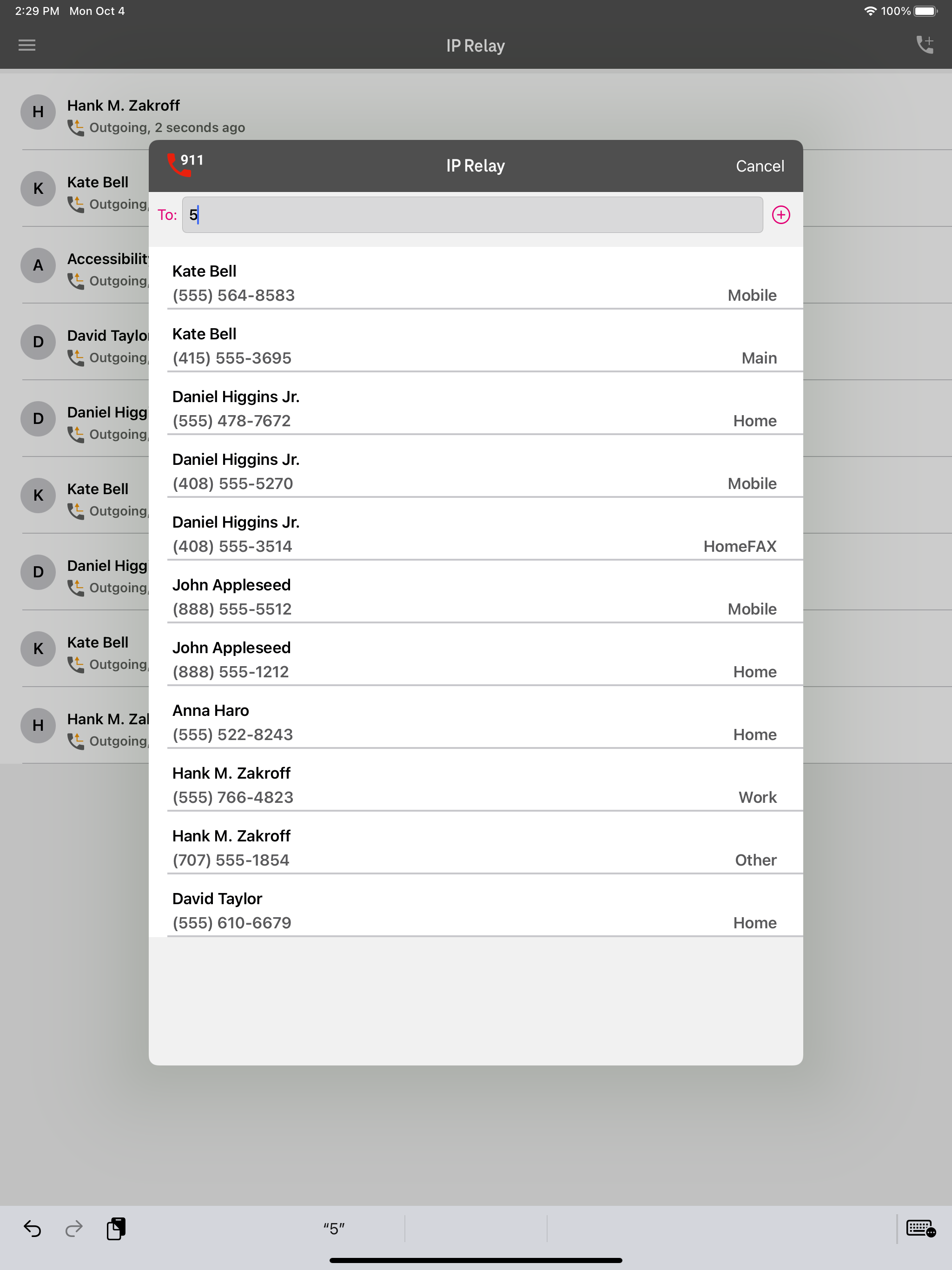952x1270 pixels.
Task: Cancel the IP Relay dialog
Action: pos(759,166)
